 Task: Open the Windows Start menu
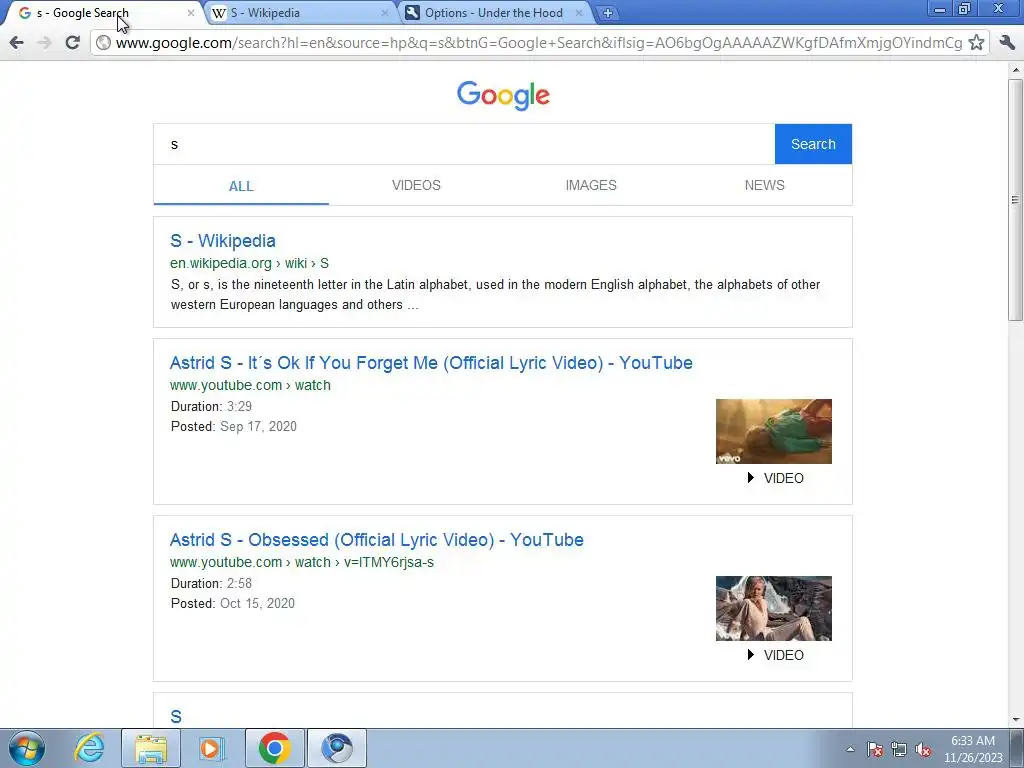pos(27,748)
